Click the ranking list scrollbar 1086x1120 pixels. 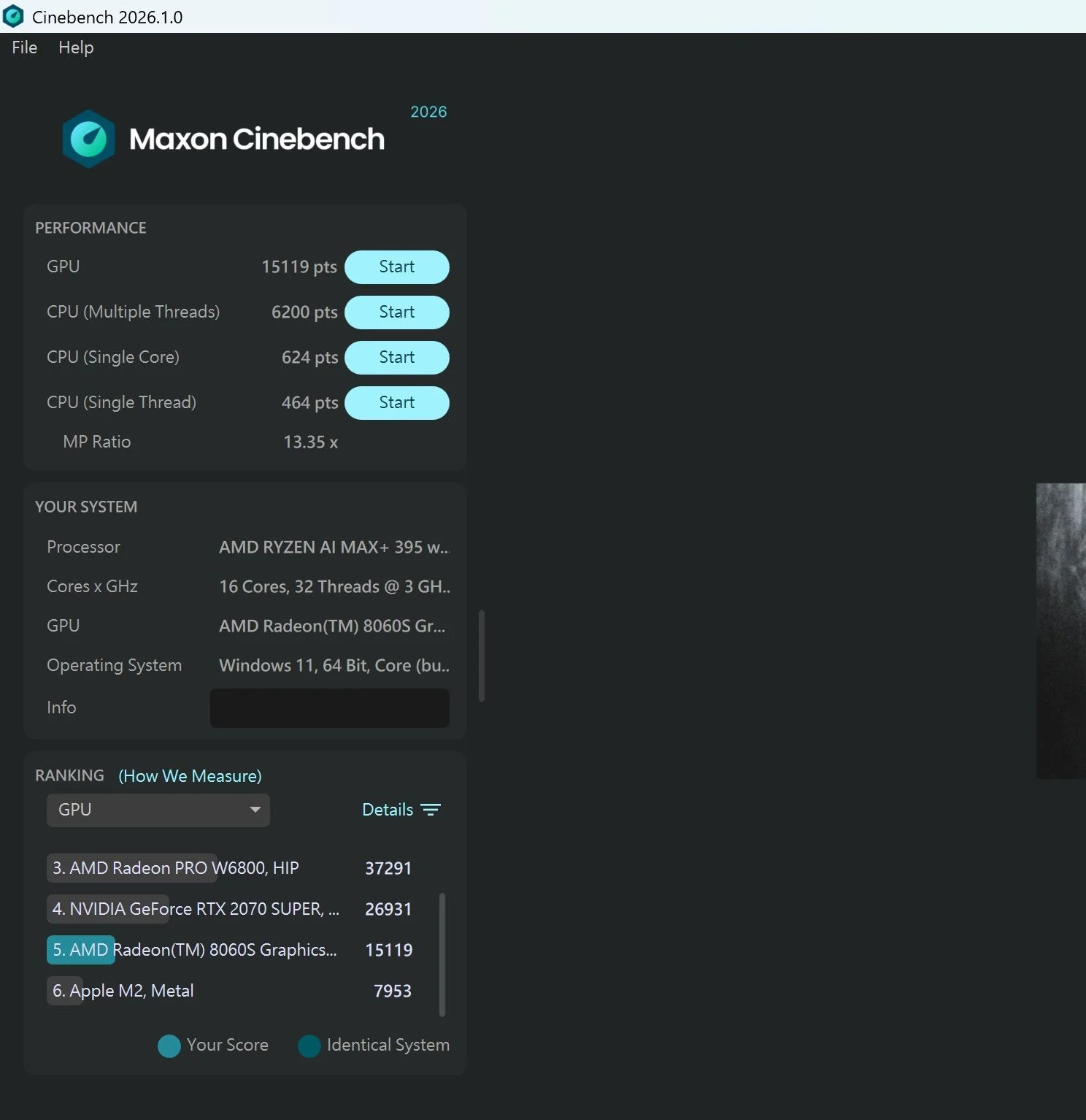(x=442, y=954)
